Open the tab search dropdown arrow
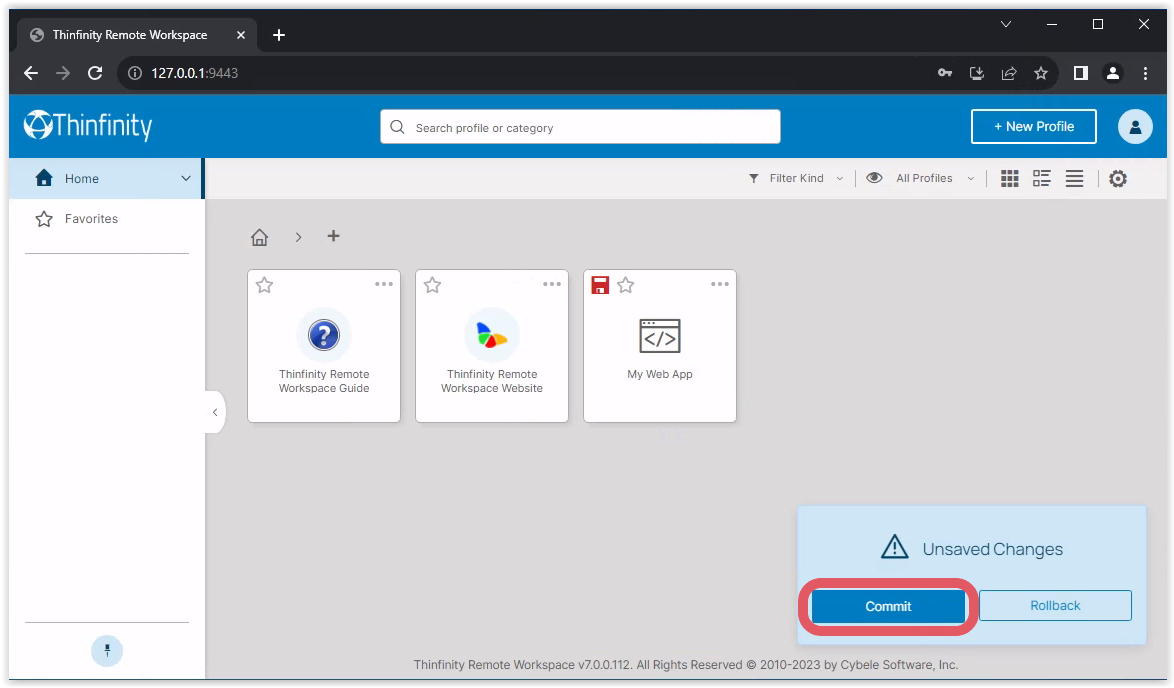 click(1006, 24)
